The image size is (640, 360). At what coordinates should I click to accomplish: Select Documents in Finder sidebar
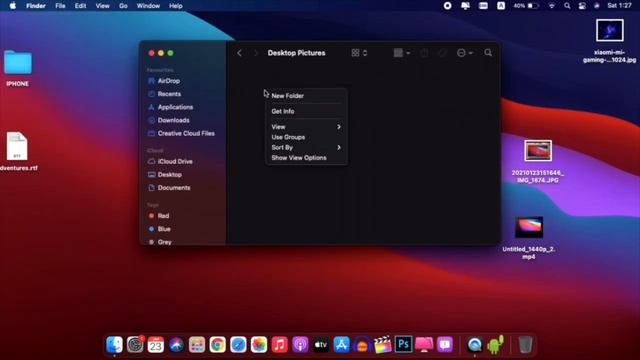169,188
